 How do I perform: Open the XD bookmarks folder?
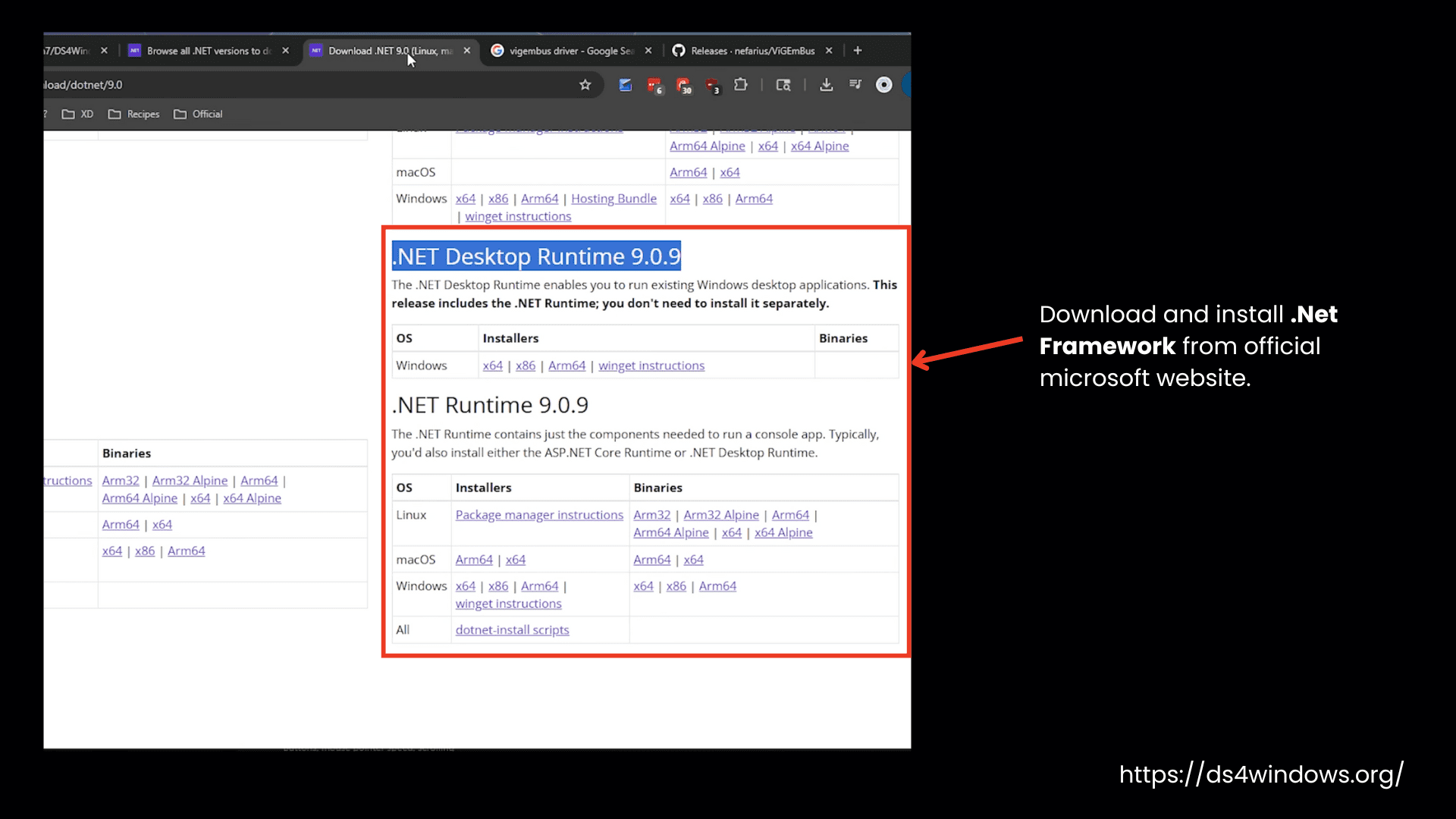click(77, 115)
